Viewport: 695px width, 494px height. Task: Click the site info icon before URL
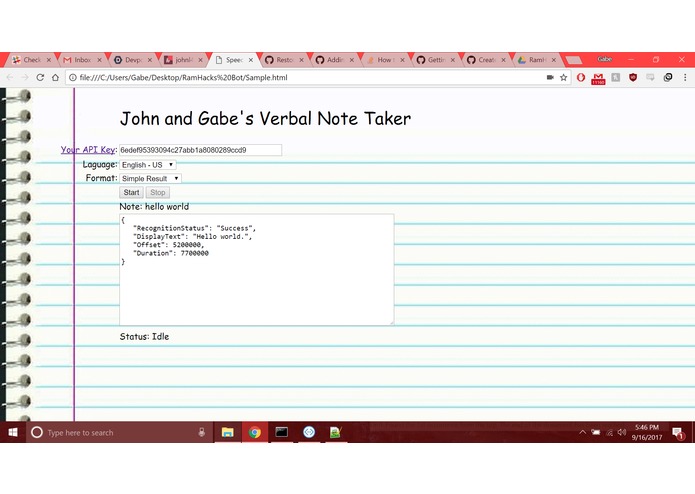(72, 78)
